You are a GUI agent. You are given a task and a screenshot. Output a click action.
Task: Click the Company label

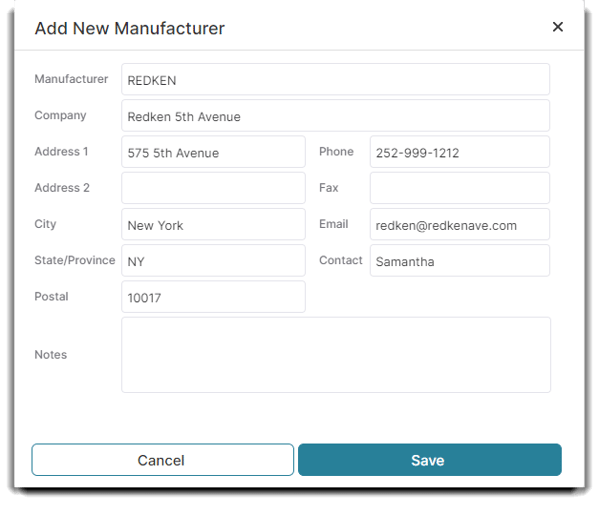click(60, 115)
